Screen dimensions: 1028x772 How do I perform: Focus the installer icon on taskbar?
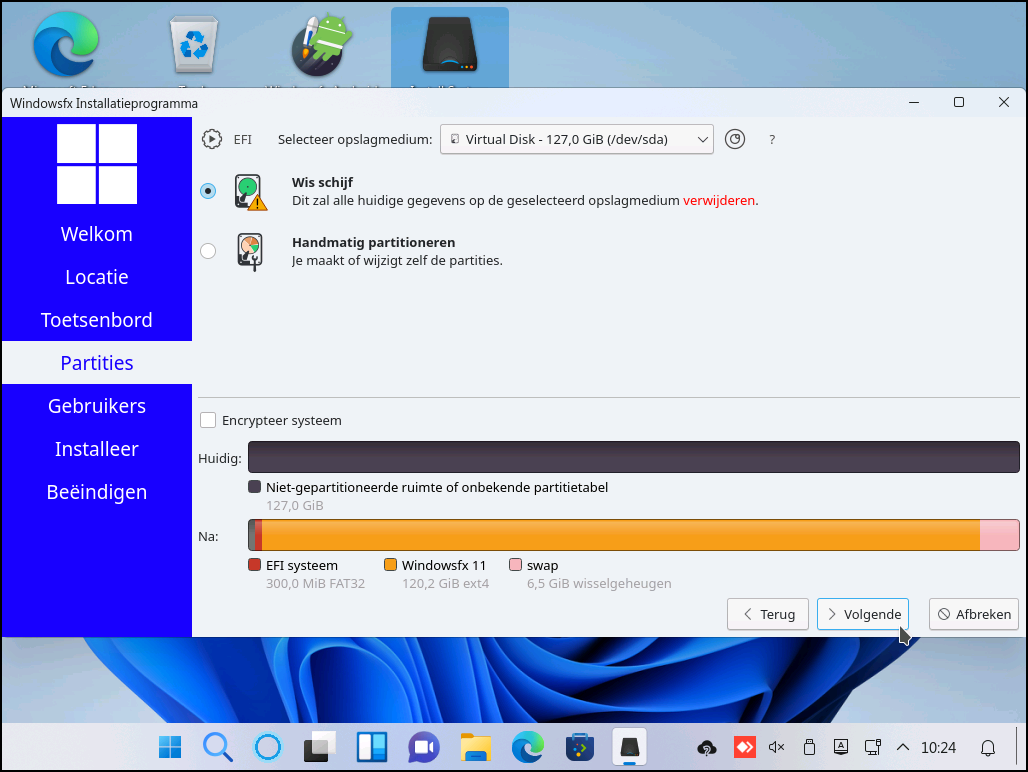coord(629,747)
